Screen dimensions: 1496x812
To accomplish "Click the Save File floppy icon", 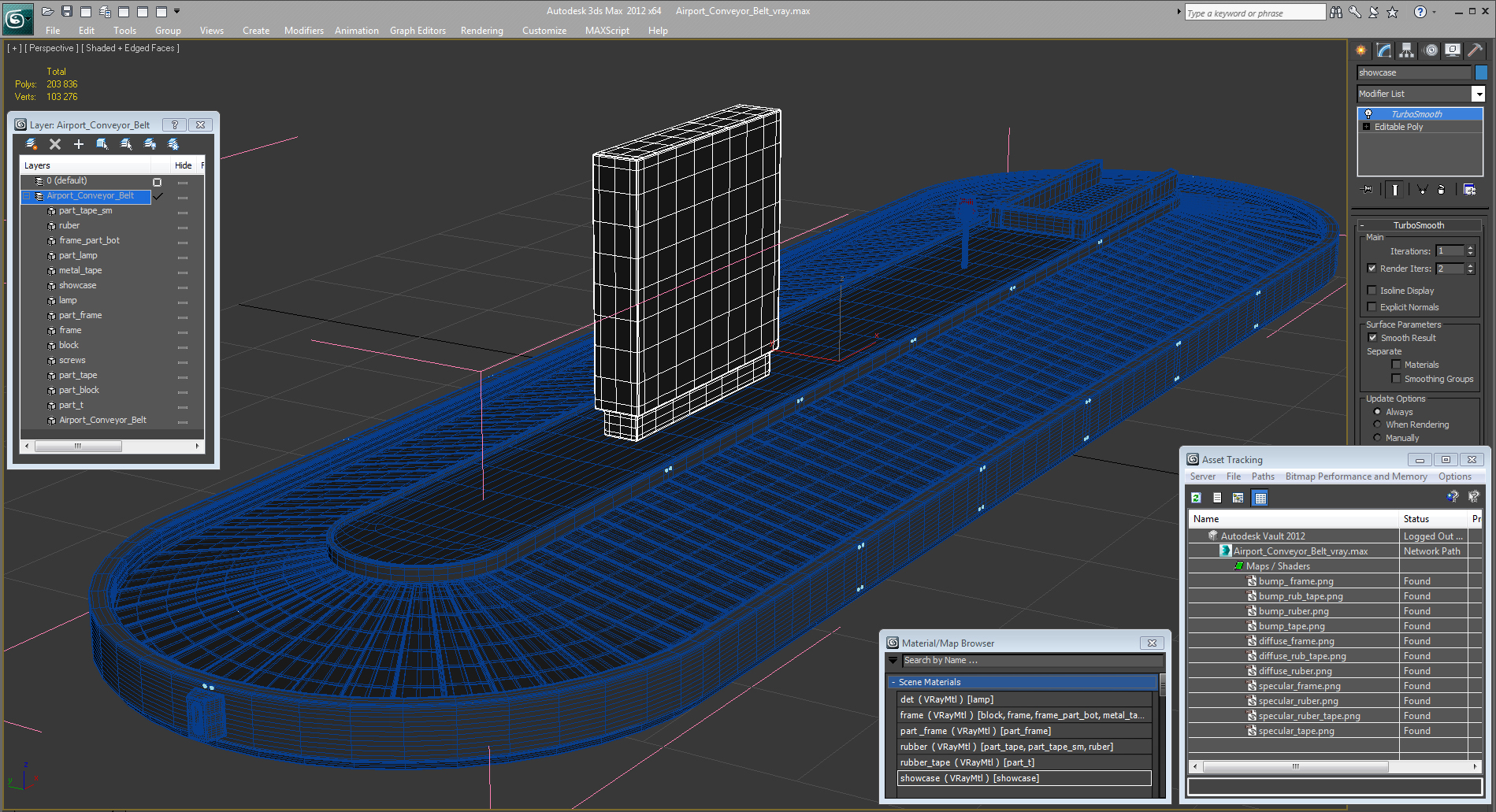I will point(67,11).
